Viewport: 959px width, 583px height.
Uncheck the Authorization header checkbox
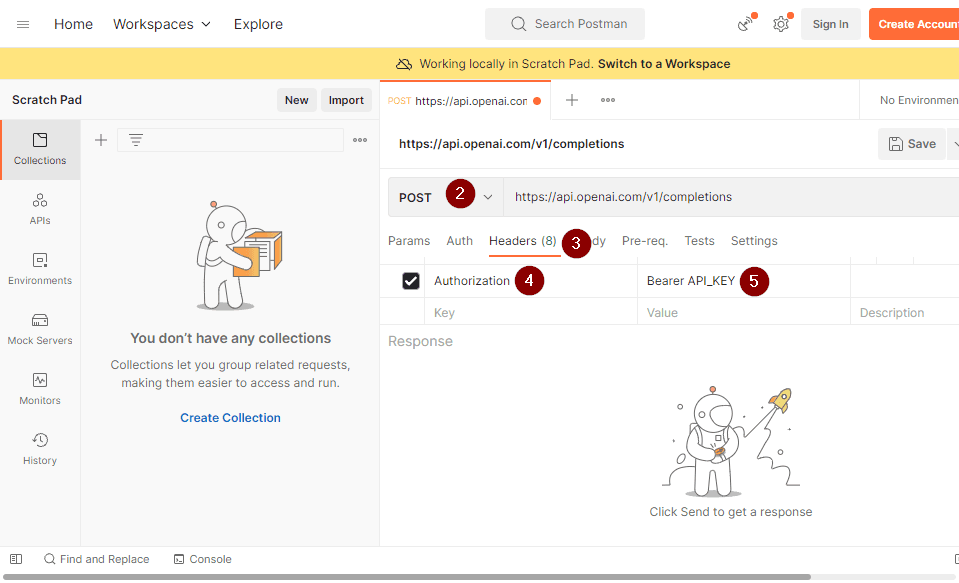(x=411, y=281)
